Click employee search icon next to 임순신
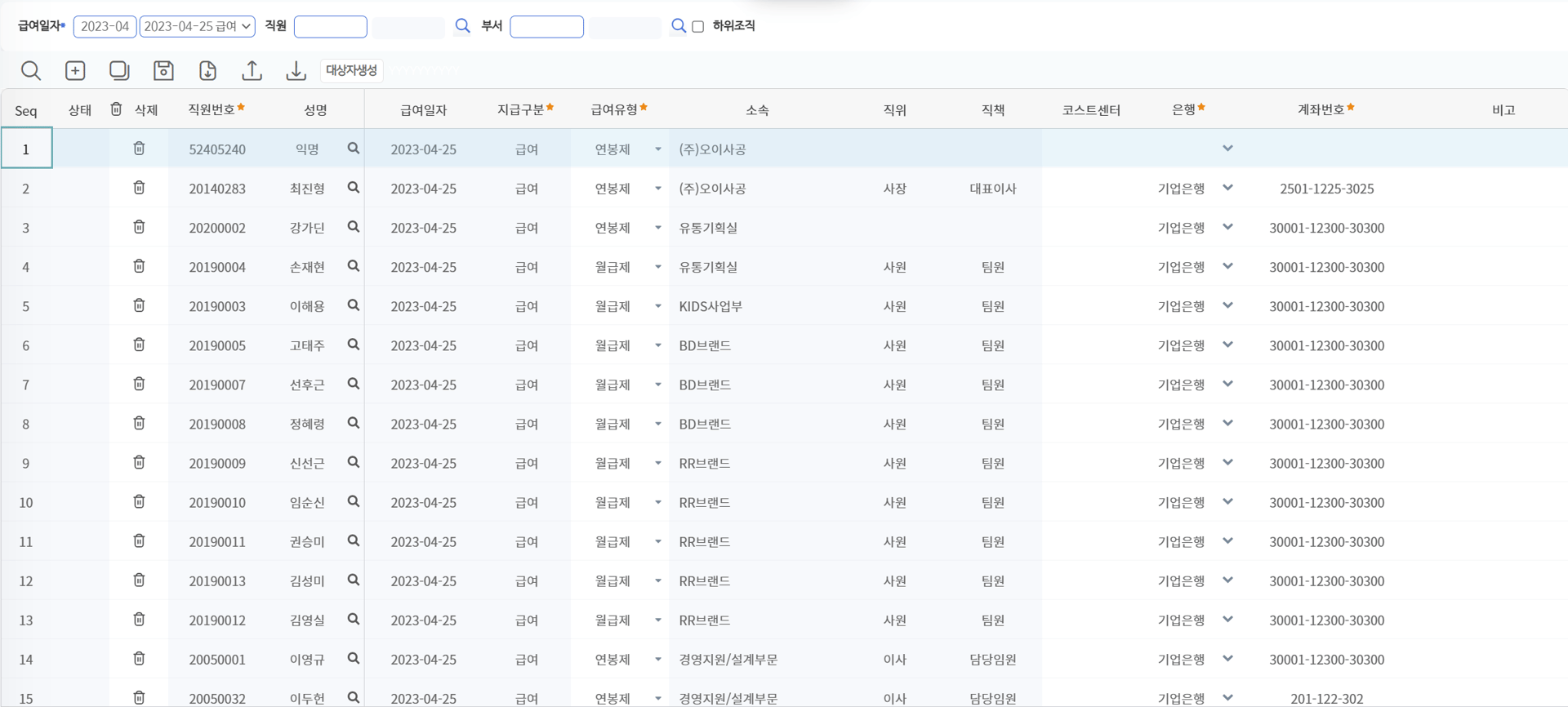The height and width of the screenshot is (707, 1568). click(x=353, y=501)
